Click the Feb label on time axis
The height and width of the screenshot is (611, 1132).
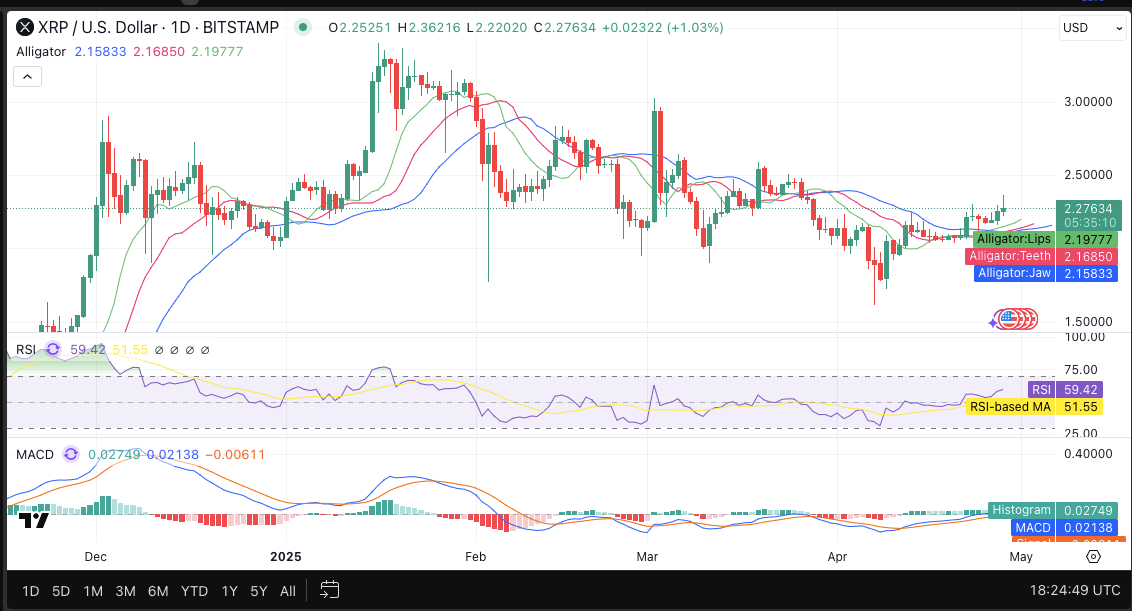[x=476, y=557]
